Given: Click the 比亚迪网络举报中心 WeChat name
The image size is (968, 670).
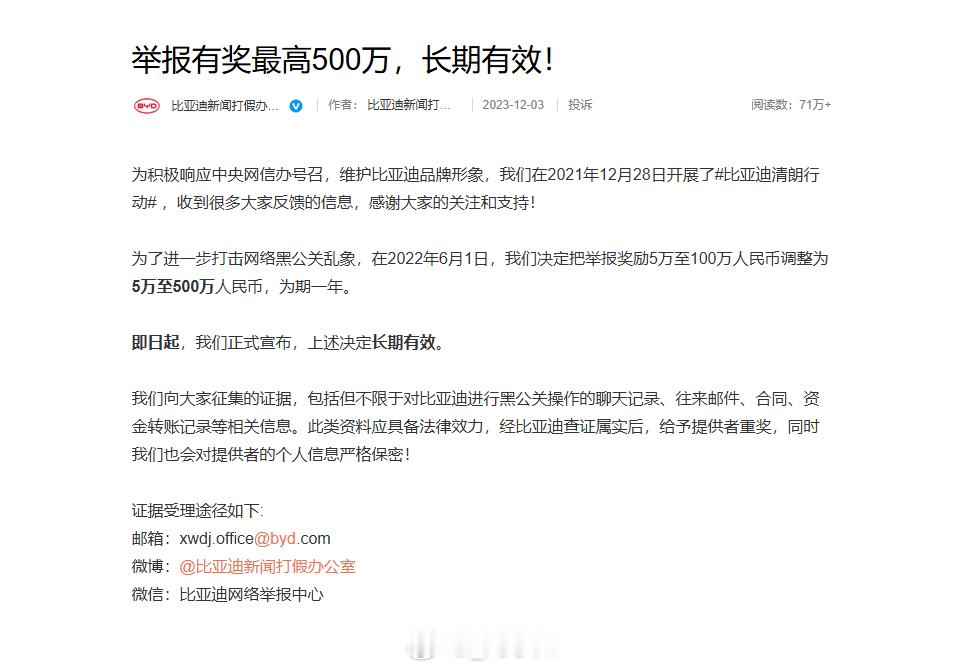Looking at the screenshot, I should [x=251, y=594].
